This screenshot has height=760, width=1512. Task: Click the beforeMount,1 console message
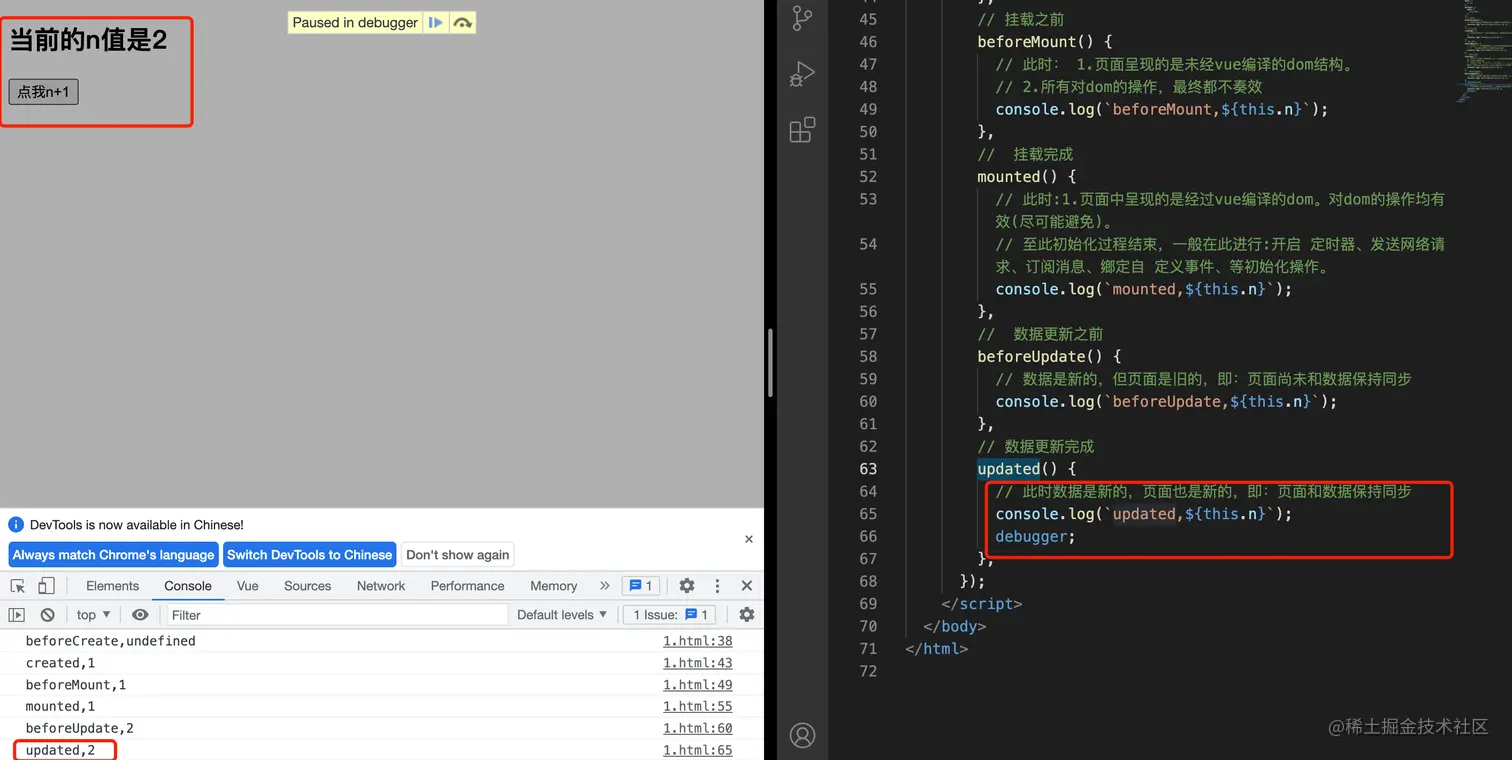pyautogui.click(x=76, y=685)
